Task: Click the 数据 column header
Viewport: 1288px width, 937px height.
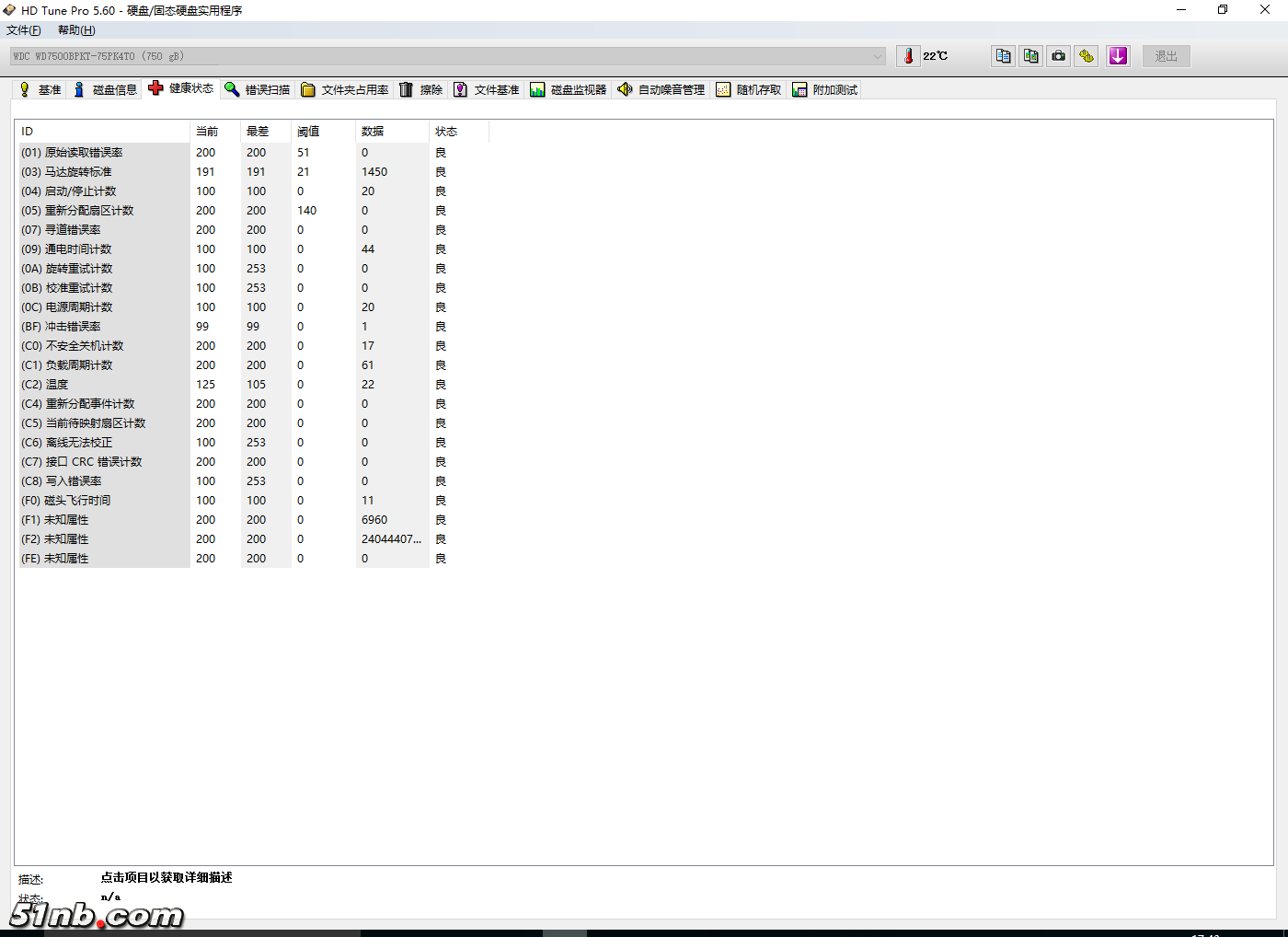Action: pyautogui.click(x=373, y=132)
